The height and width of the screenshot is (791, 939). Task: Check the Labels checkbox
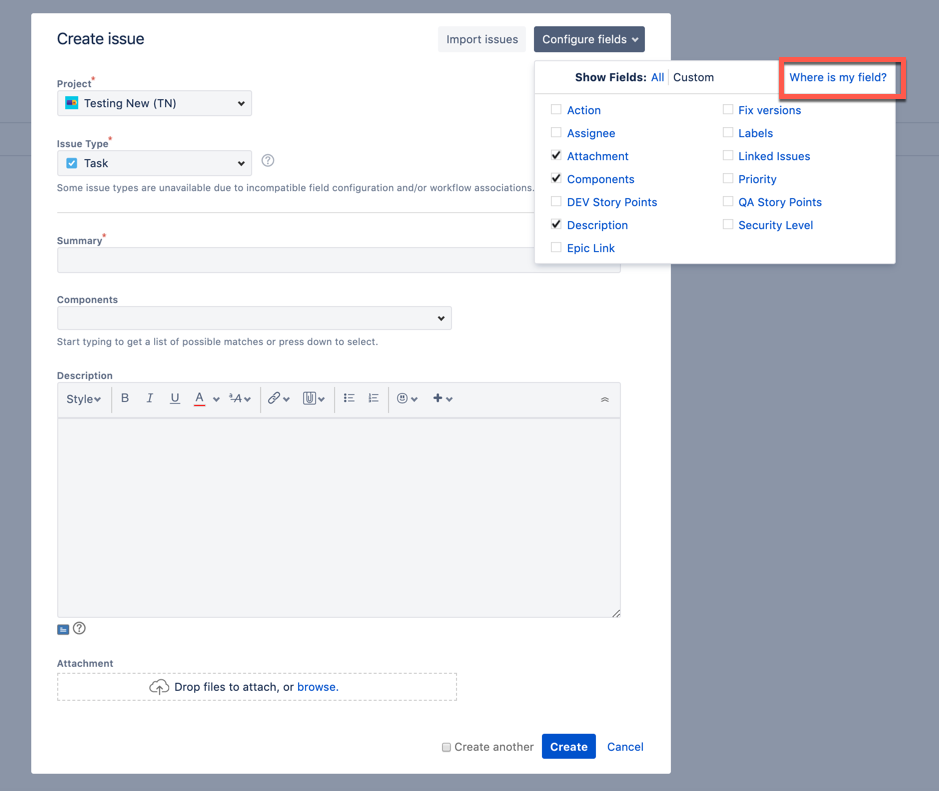pos(728,132)
